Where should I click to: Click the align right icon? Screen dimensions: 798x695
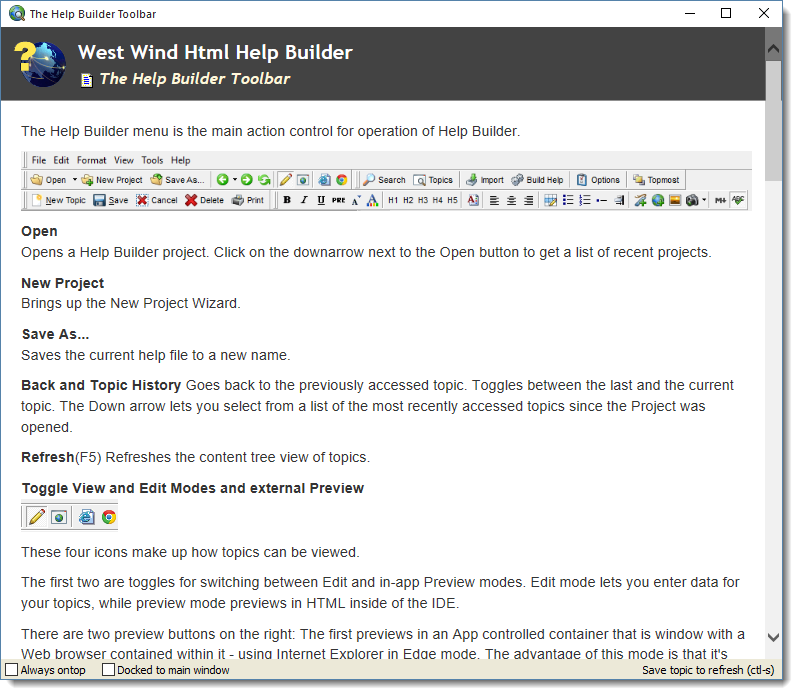pos(529,200)
